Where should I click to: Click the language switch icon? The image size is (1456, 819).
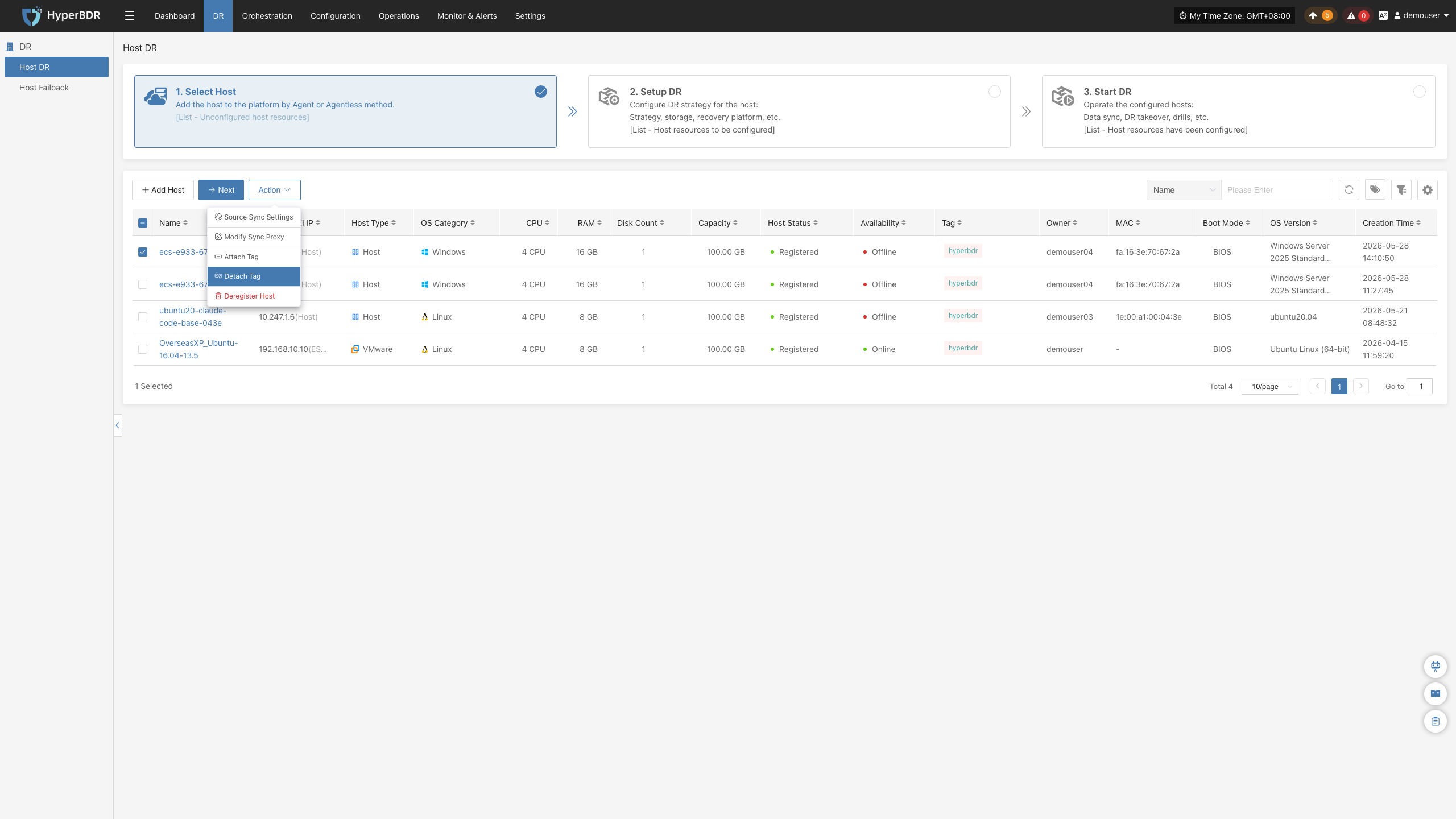[1383, 16]
